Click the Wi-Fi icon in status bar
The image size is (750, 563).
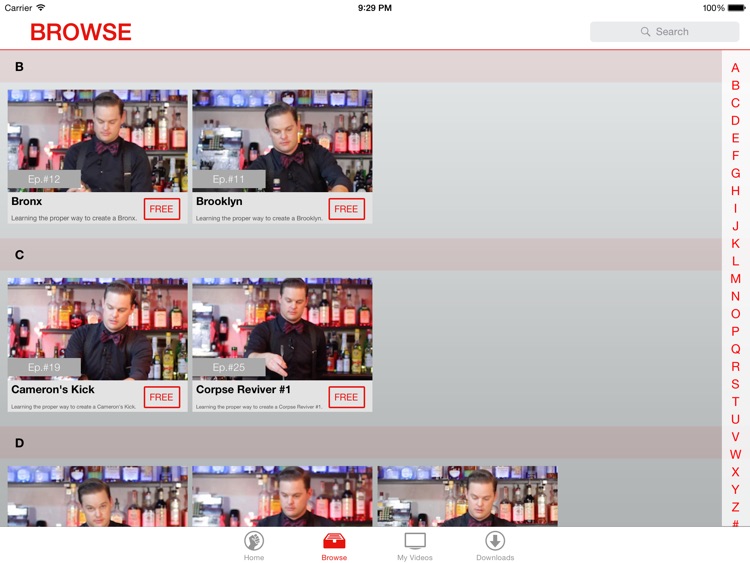[x=41, y=8]
